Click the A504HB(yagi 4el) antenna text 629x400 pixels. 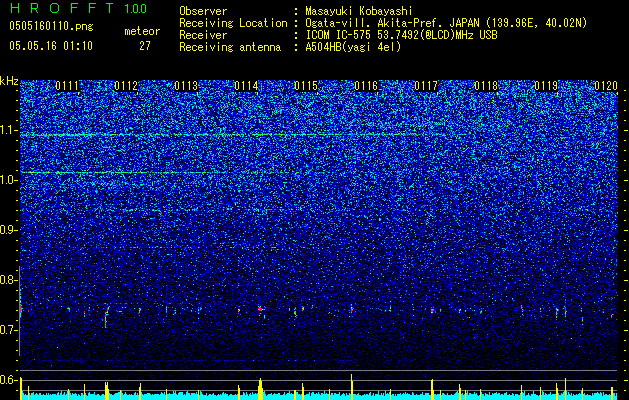click(353, 47)
